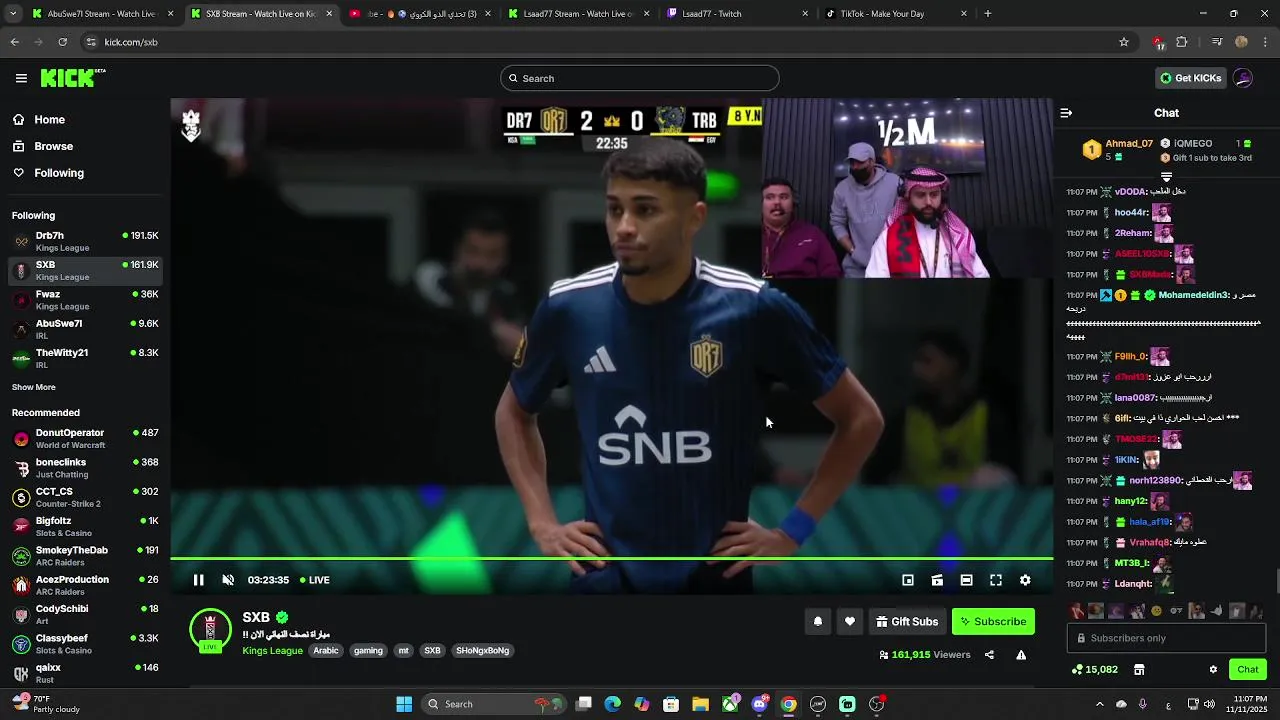The image size is (1280, 720).
Task: Click the site info icon in address bar
Action: point(91,42)
